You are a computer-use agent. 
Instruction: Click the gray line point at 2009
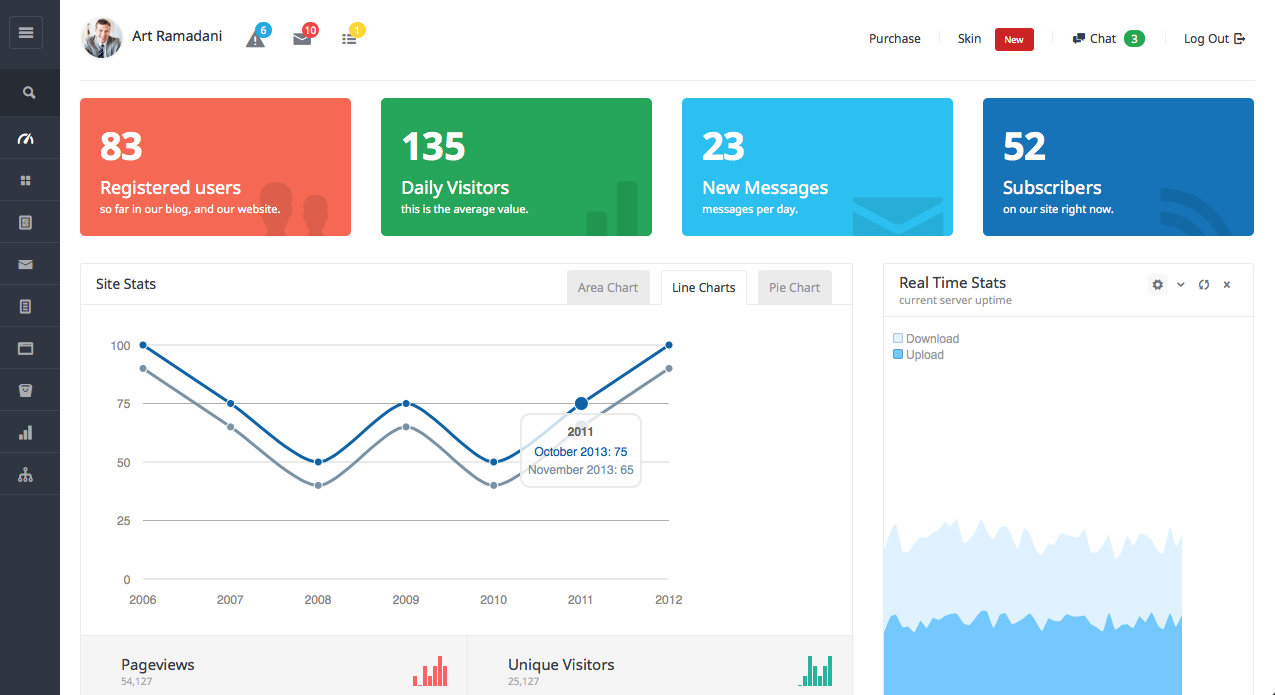click(x=406, y=427)
